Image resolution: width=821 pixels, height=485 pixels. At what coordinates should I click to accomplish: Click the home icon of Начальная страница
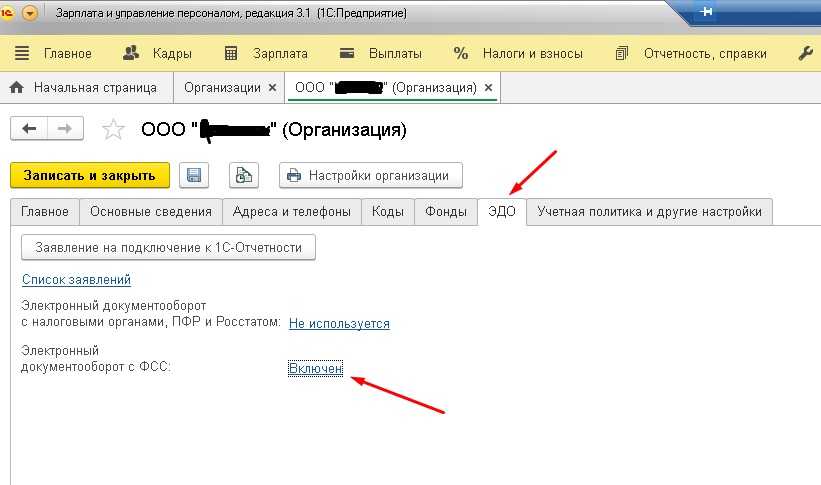click(17, 87)
